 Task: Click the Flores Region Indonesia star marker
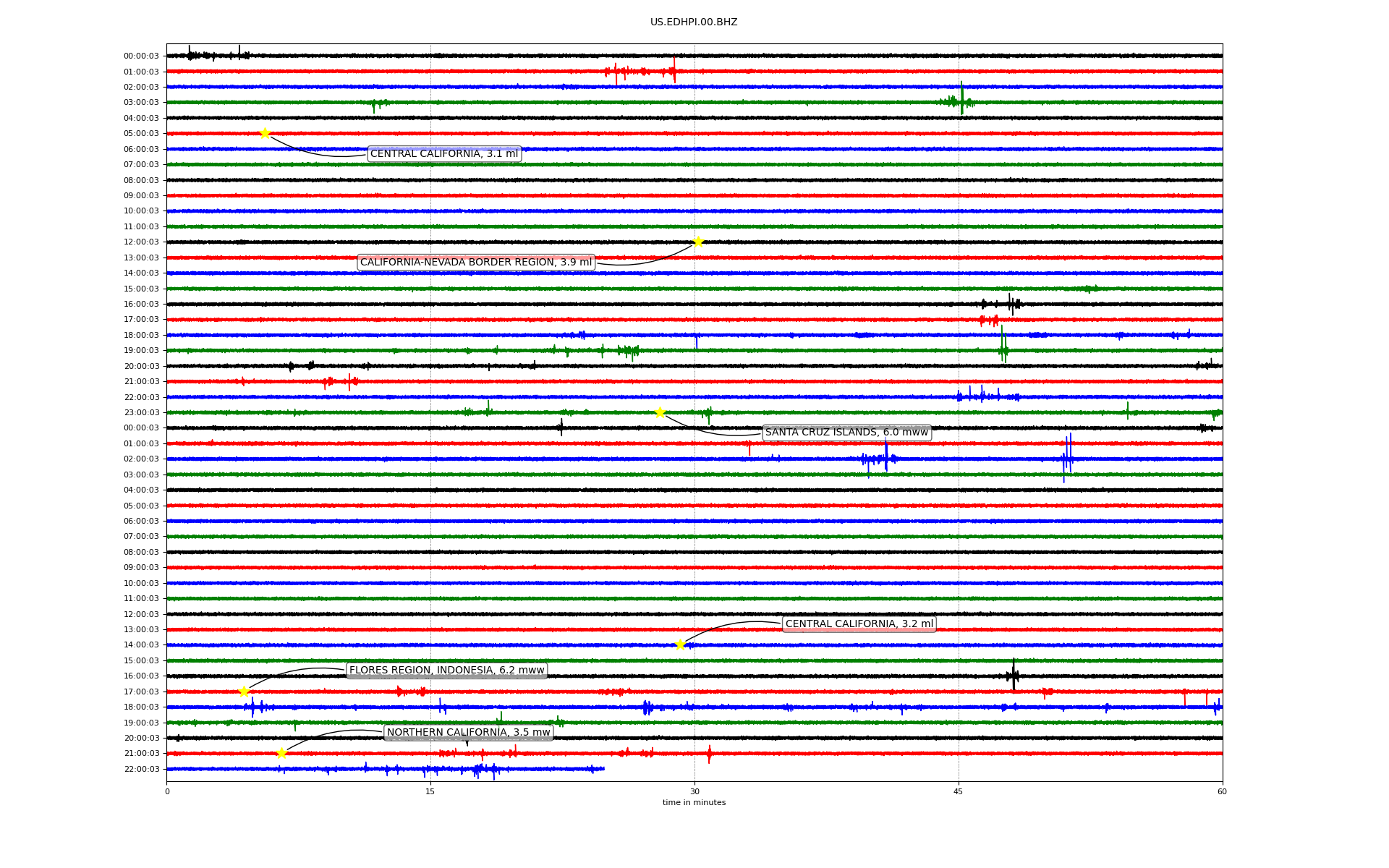pyautogui.click(x=244, y=692)
